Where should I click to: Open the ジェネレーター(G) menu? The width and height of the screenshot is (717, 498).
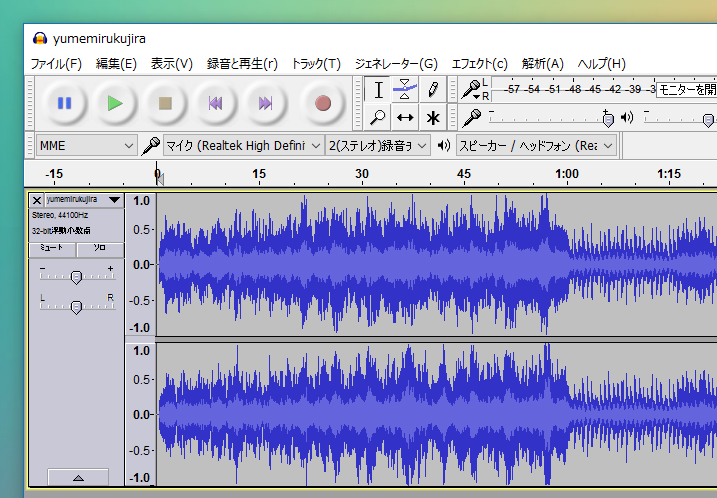click(396, 64)
